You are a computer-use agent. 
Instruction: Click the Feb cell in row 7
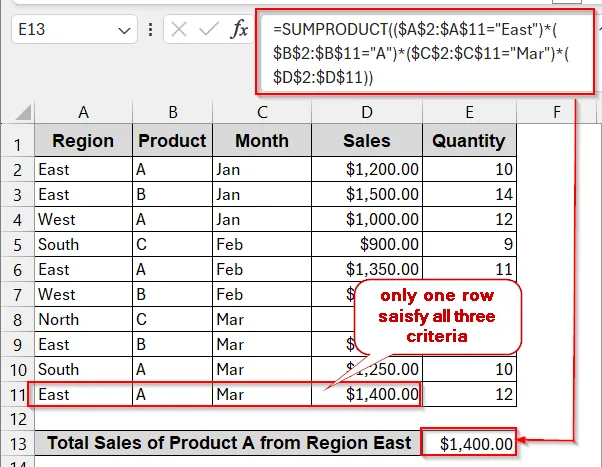262,294
